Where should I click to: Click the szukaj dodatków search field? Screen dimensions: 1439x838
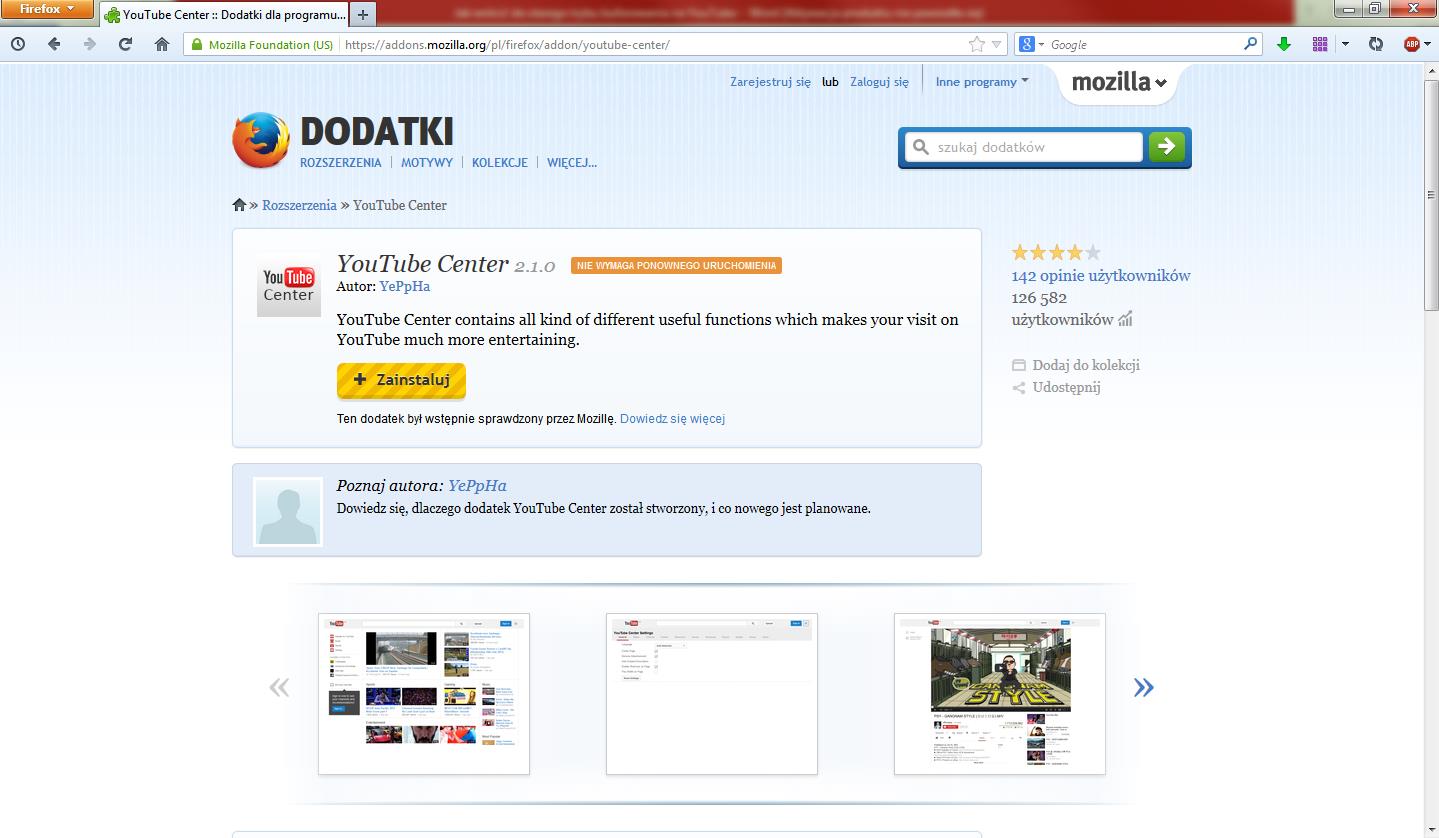click(1024, 147)
